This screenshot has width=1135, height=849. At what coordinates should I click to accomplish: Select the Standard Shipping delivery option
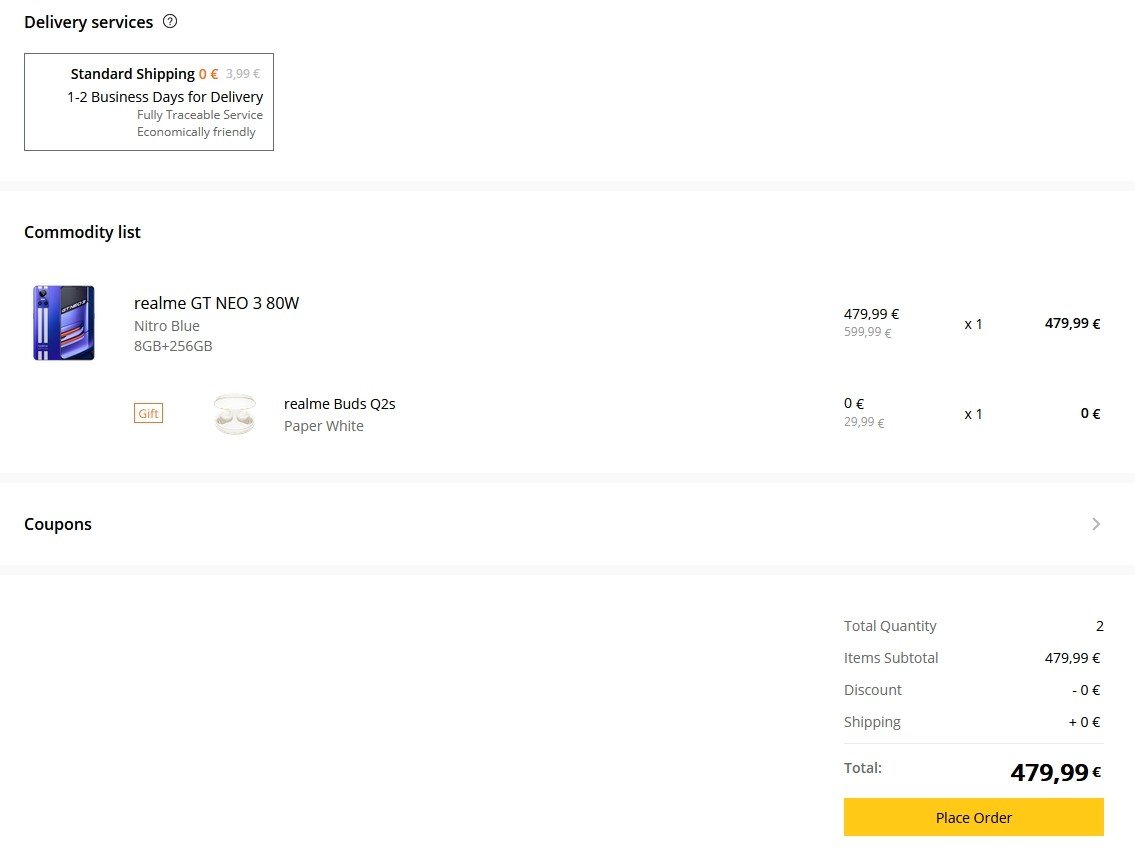[149, 102]
